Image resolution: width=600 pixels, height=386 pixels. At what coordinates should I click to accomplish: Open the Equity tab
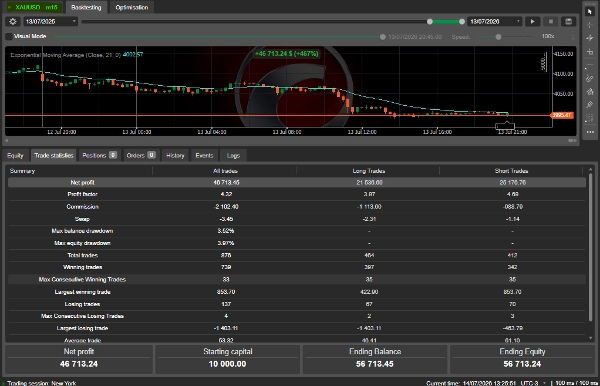15,155
